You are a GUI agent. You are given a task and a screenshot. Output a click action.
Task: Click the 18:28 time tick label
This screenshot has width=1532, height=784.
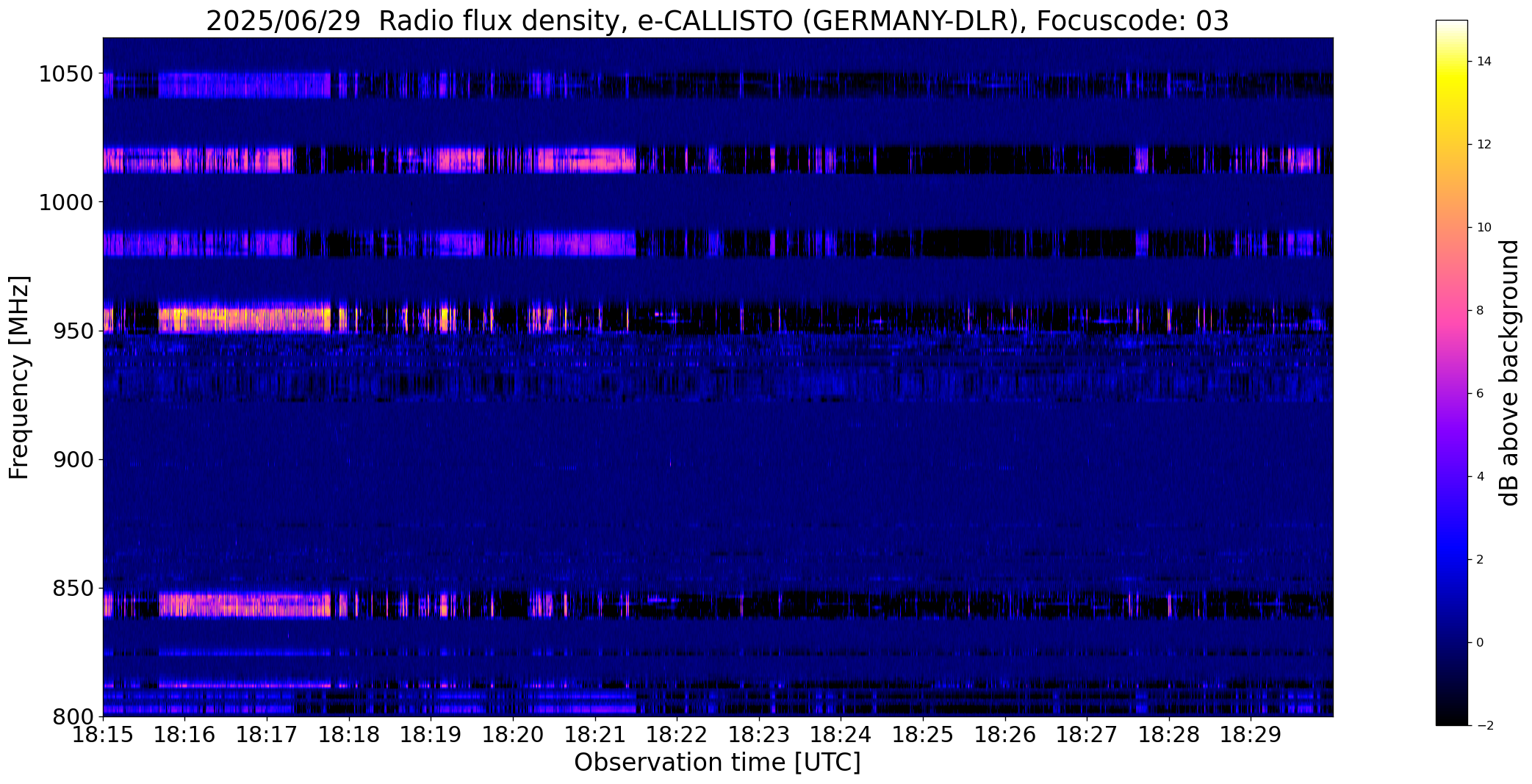pyautogui.click(x=1169, y=735)
